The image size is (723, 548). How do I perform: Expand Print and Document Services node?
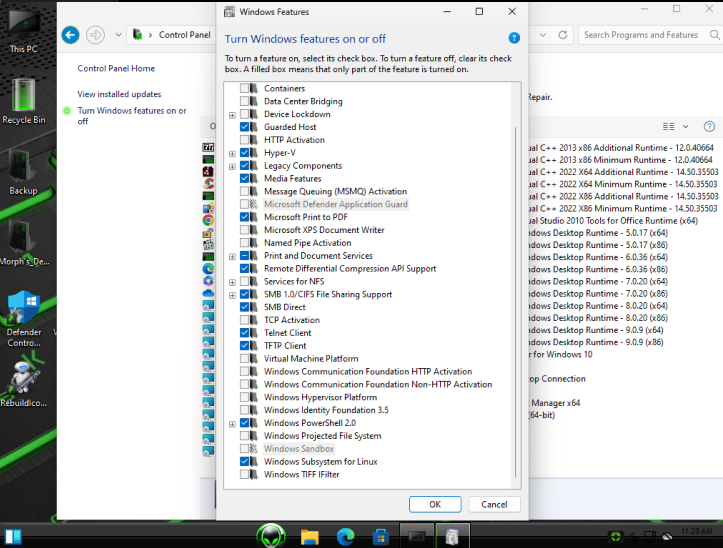tap(232, 256)
